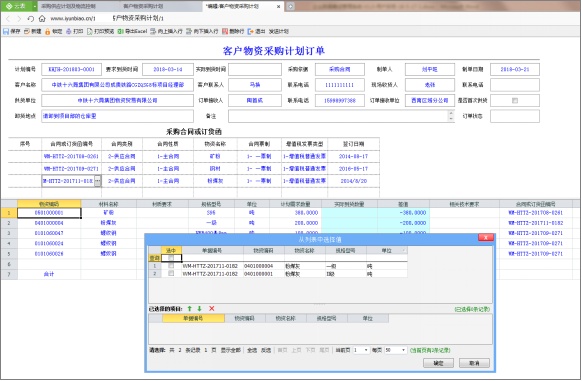Image resolution: width=582 pixels, height=381 pixels.
Task: Click 发送计划 in the toolbar
Action: [x=279, y=32]
